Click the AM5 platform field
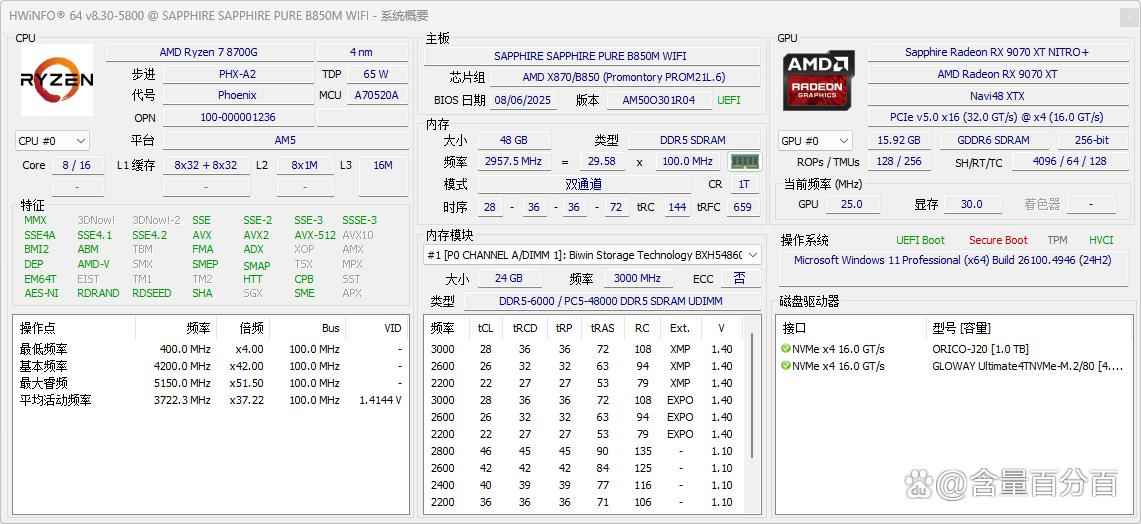Image resolution: width=1141 pixels, height=524 pixels. coord(285,140)
